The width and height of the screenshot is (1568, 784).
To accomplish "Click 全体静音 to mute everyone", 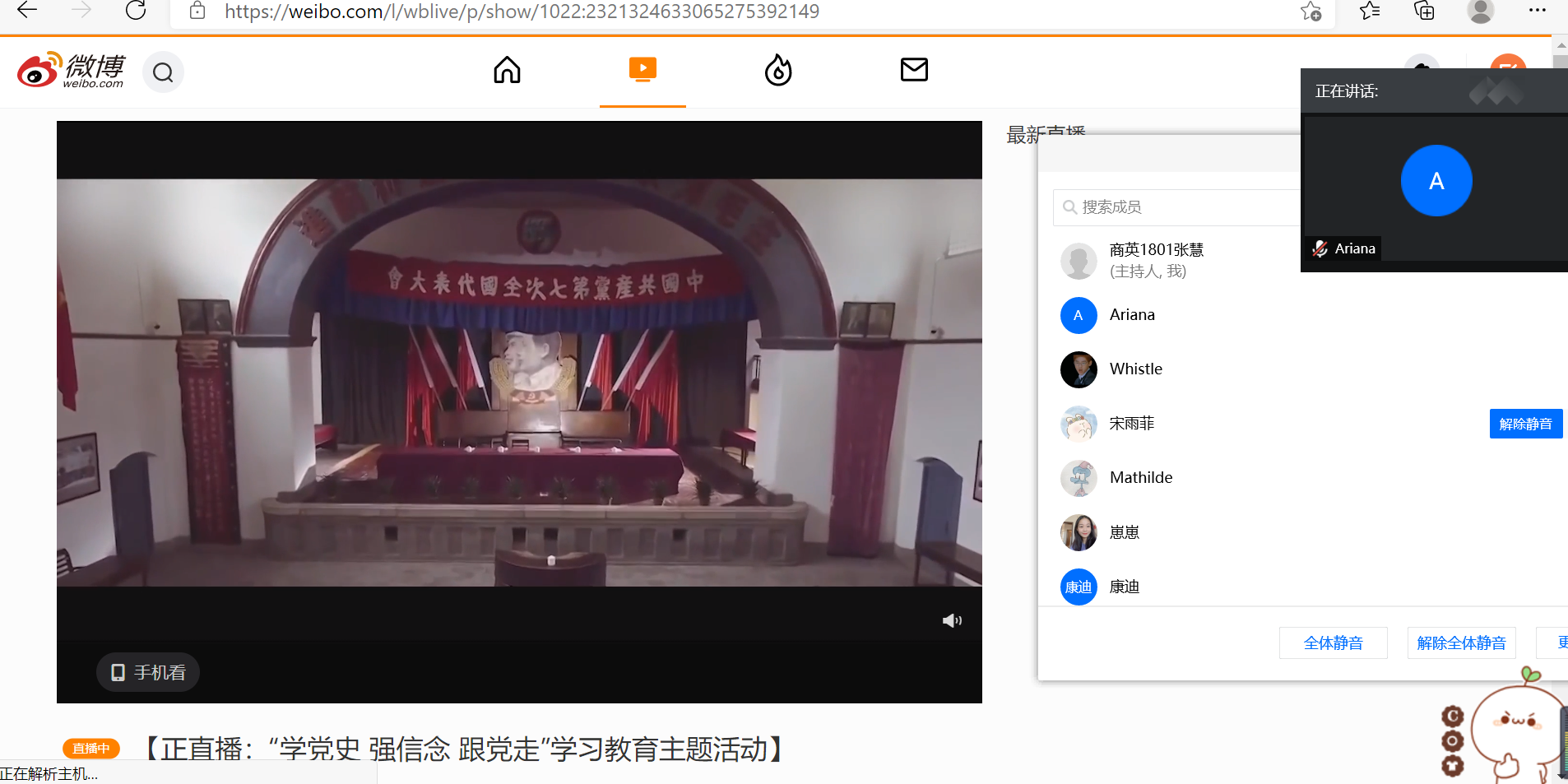I will [1333, 643].
